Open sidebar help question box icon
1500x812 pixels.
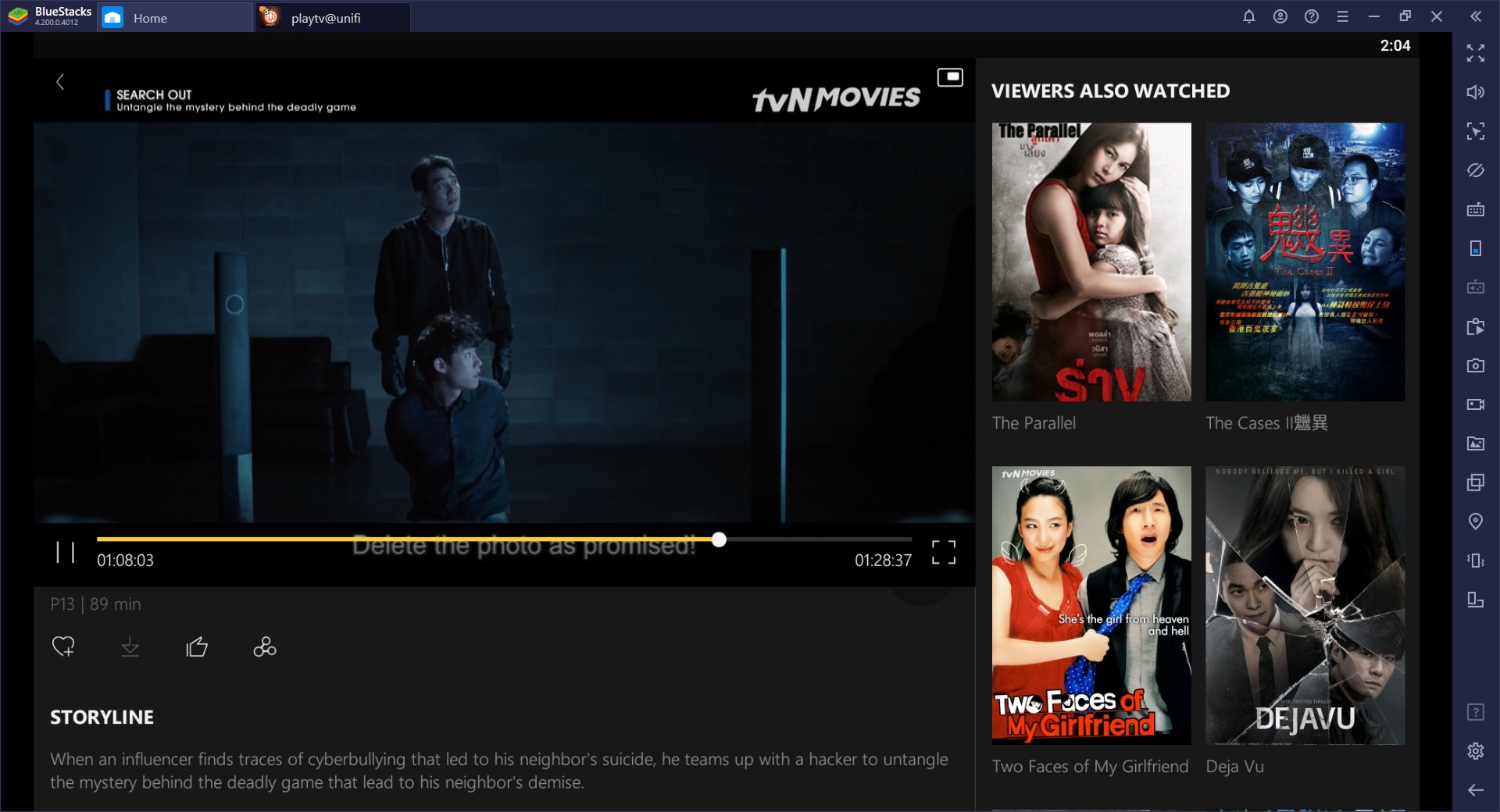point(1476,712)
